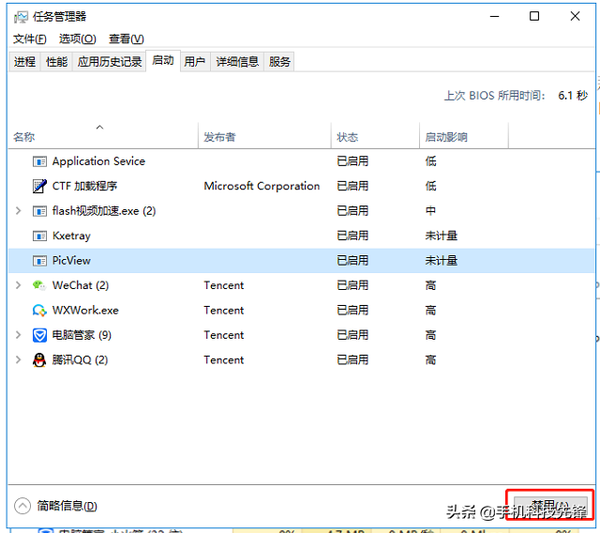Expand the WeChat (2) group
Image resolution: width=600 pixels, height=533 pixels.
coord(19,285)
